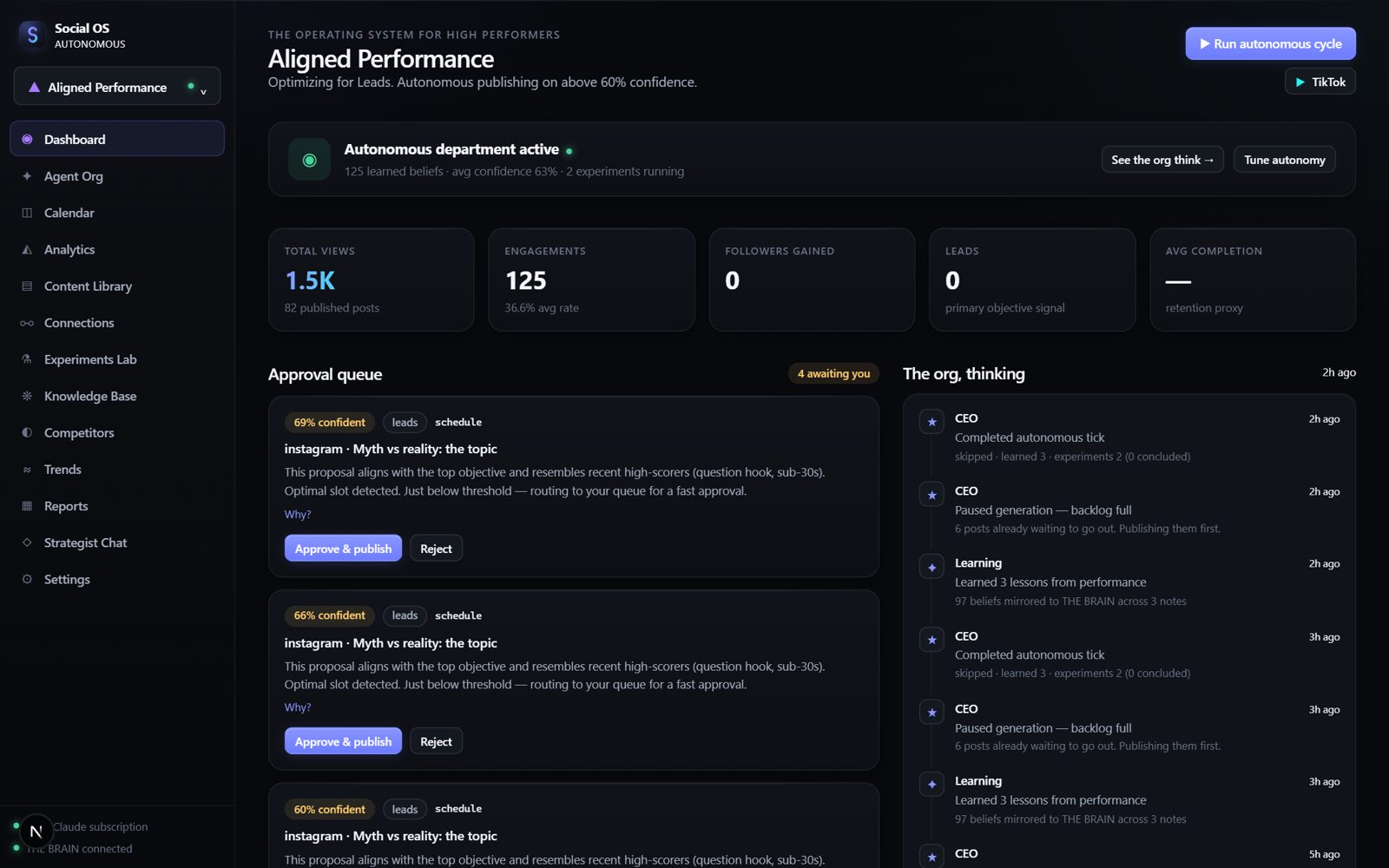
Task: Click the Leads primary objective card
Action: click(x=1032, y=279)
